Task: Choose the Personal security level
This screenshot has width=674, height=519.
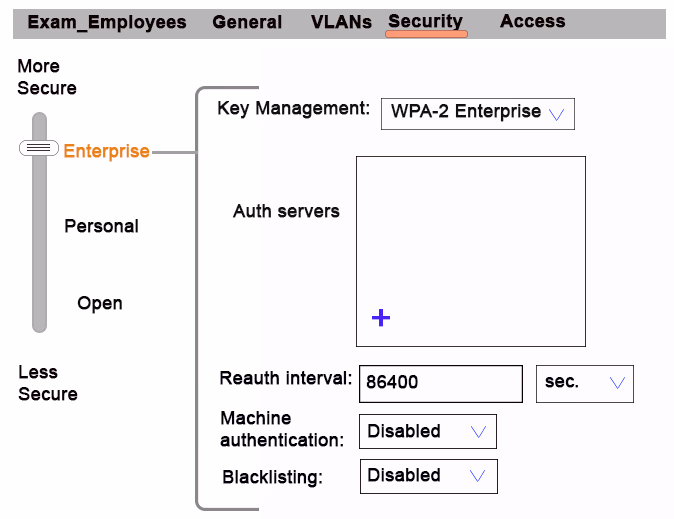Action: 101,226
